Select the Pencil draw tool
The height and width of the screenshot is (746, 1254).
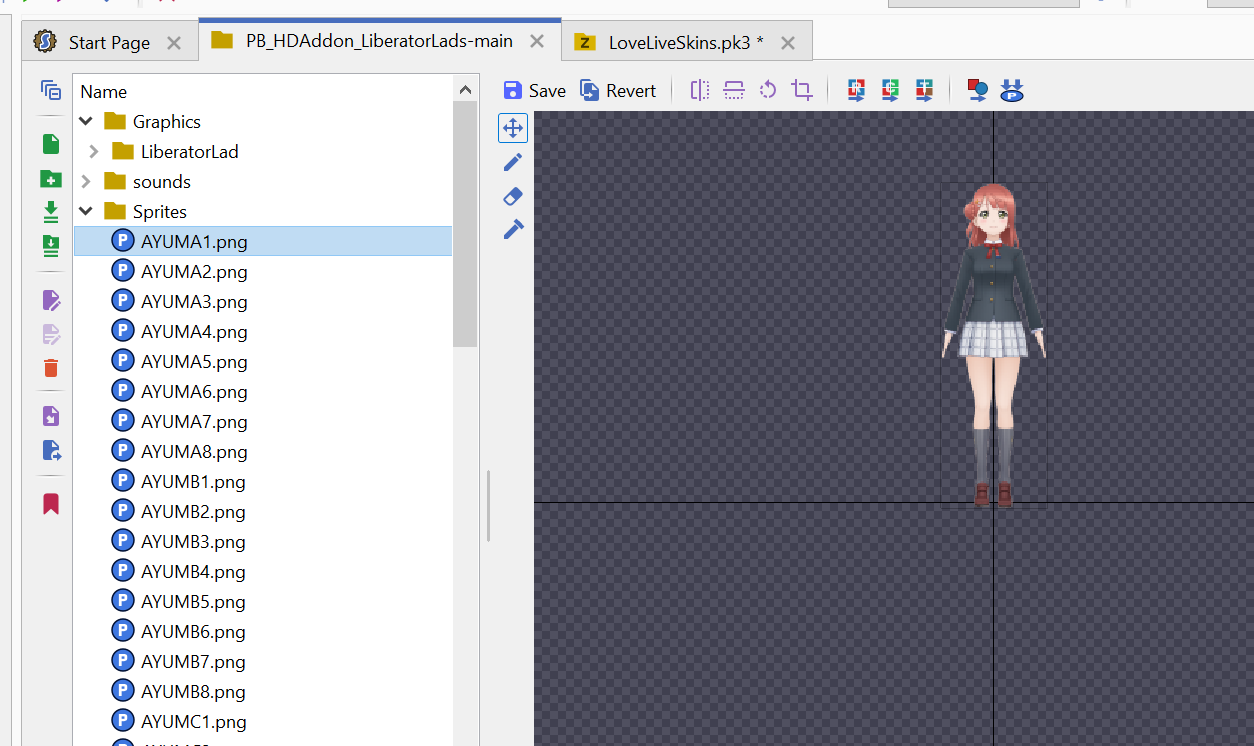(x=513, y=162)
